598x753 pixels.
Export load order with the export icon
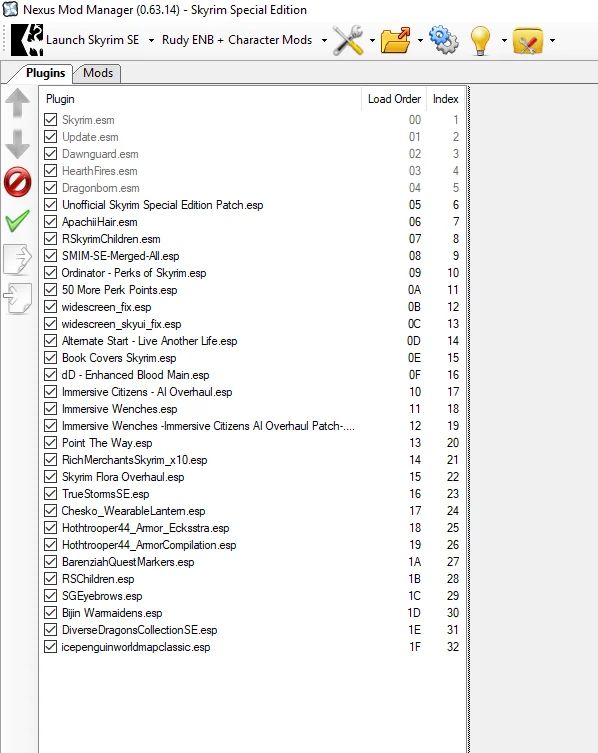click(18, 259)
